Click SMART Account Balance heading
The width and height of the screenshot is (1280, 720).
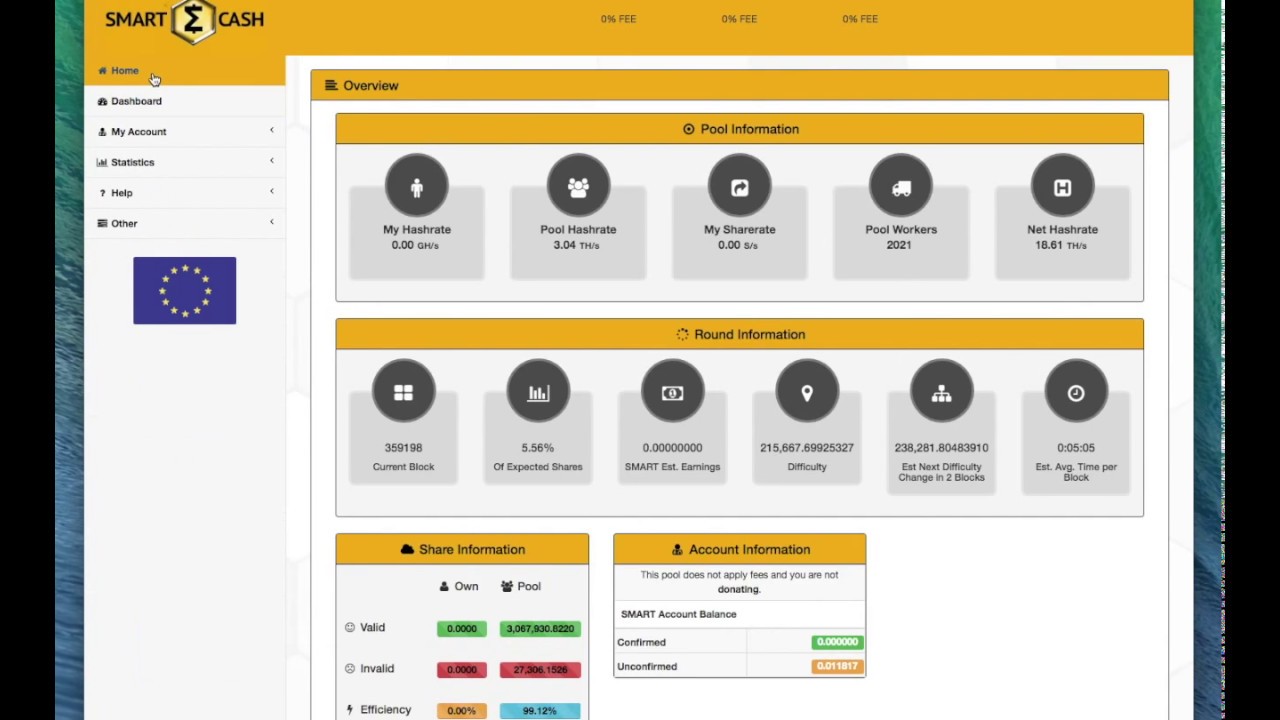678,614
